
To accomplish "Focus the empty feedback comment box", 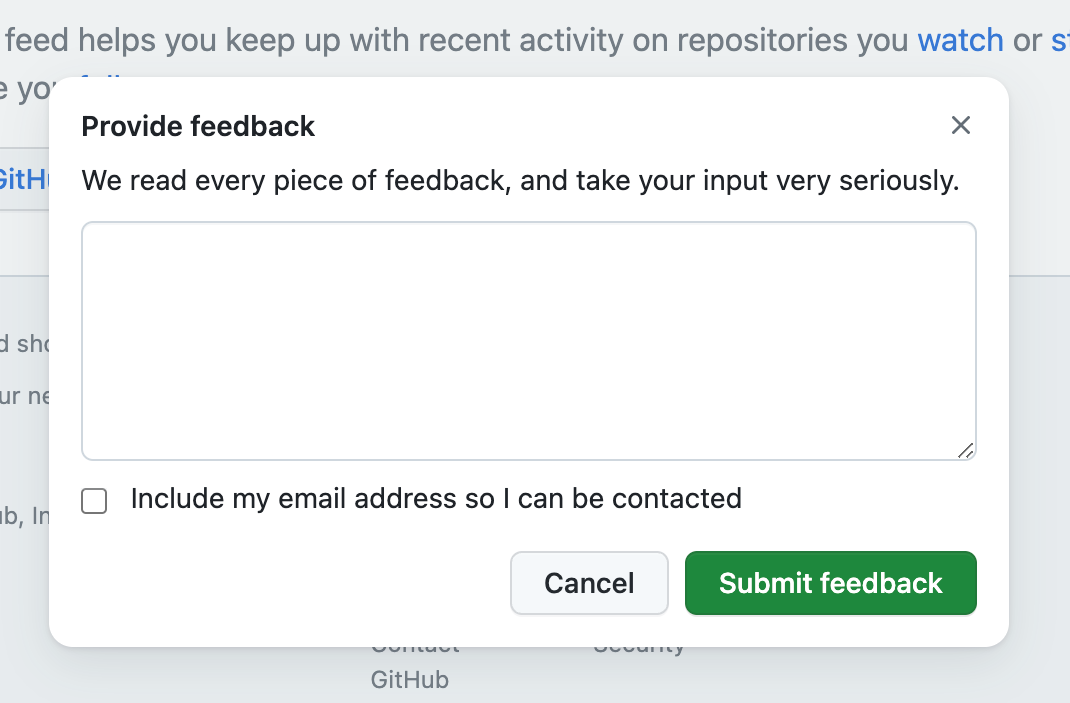I will (529, 340).
